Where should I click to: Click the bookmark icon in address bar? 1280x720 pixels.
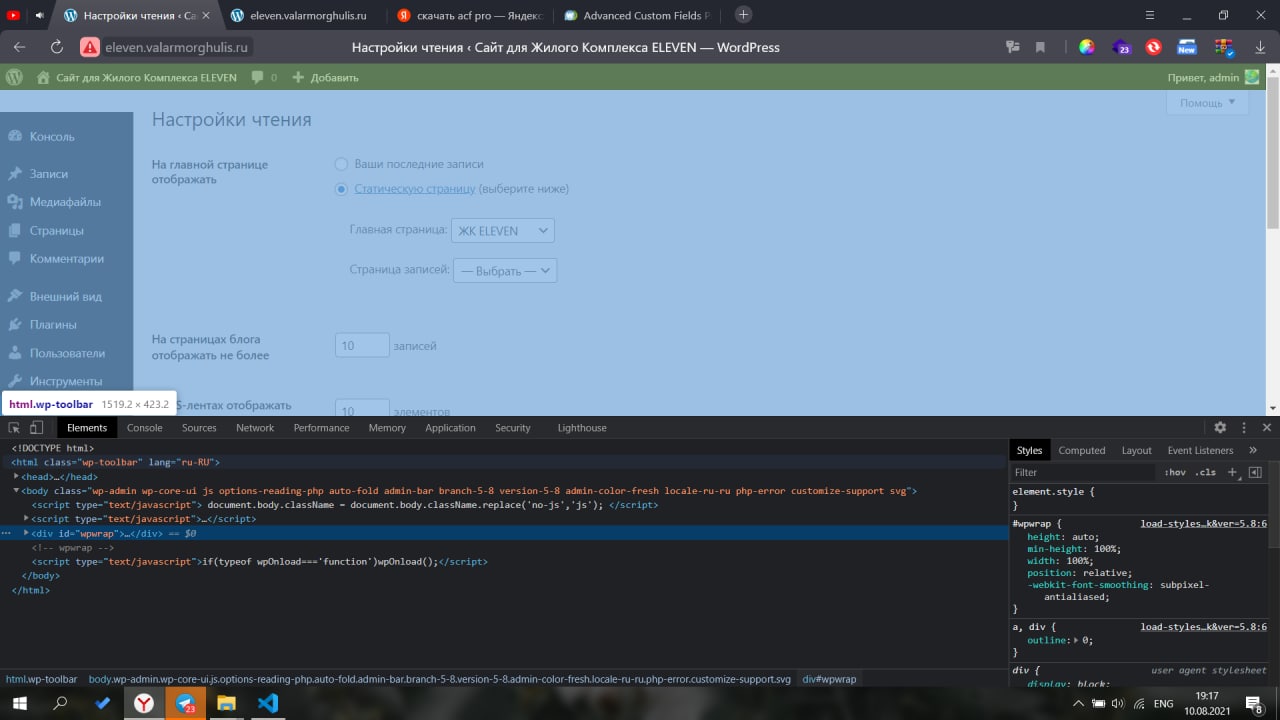point(1041,47)
